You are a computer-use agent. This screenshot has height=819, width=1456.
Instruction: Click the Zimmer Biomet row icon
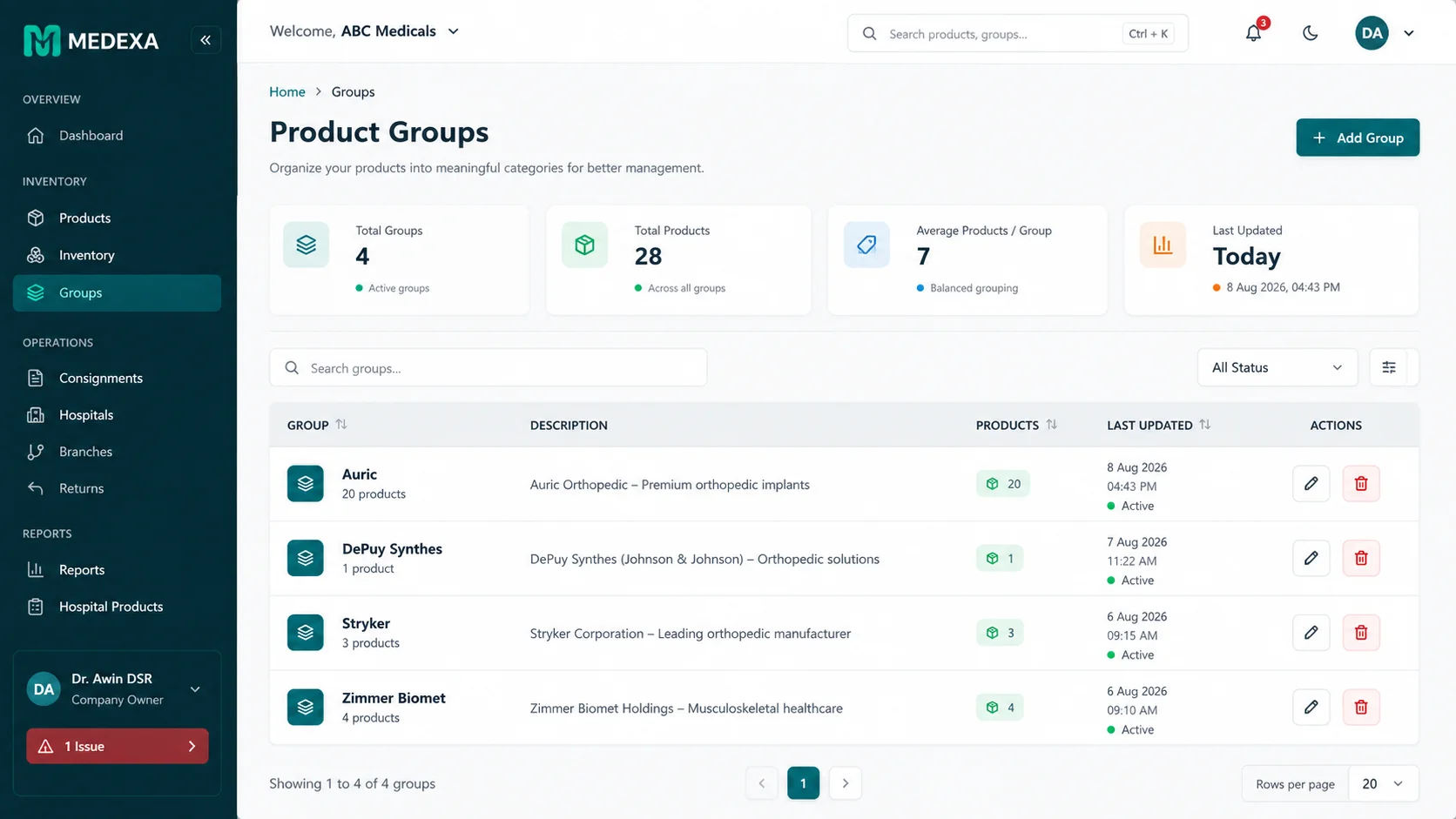tap(306, 707)
